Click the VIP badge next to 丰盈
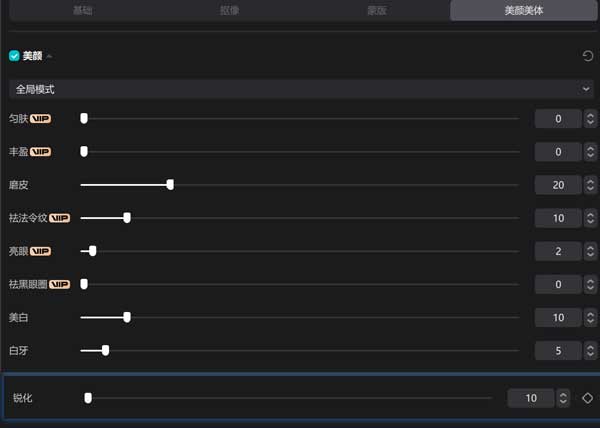This screenshot has height=428, width=600. coord(40,152)
